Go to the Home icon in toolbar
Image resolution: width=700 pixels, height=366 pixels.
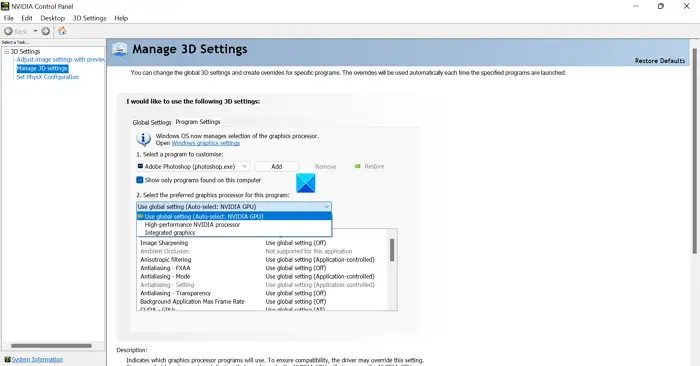62,31
